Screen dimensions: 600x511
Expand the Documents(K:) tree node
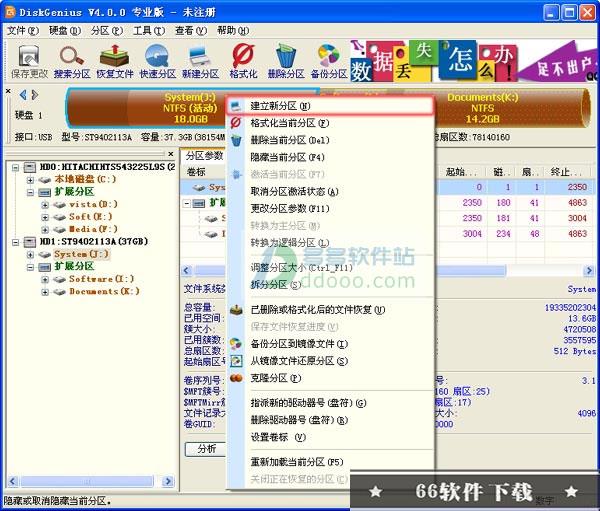point(45,292)
